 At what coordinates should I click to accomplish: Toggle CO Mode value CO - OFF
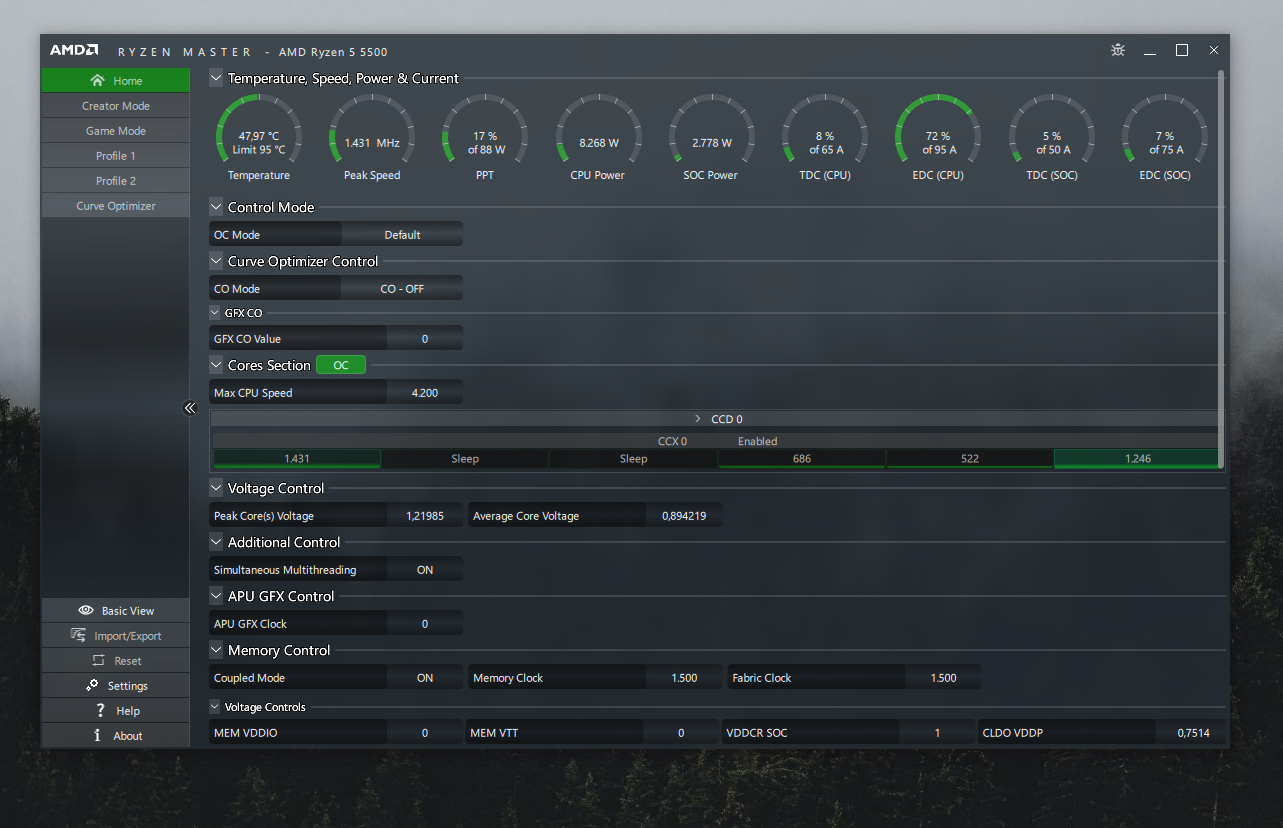402,288
